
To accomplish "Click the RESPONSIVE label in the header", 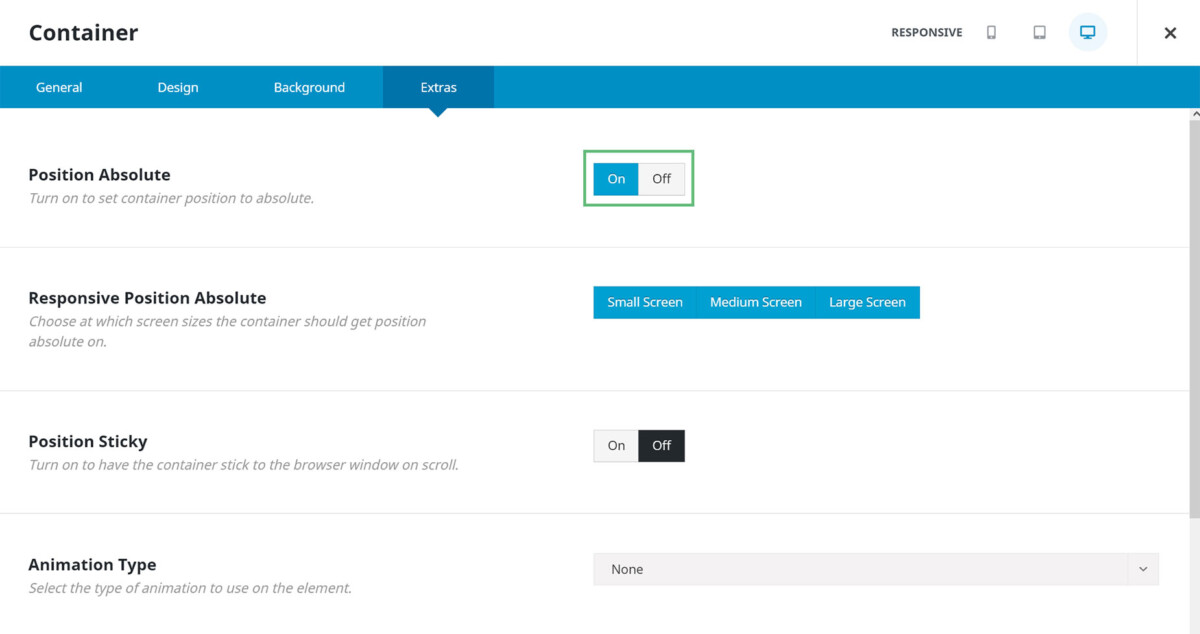I will click(x=926, y=32).
